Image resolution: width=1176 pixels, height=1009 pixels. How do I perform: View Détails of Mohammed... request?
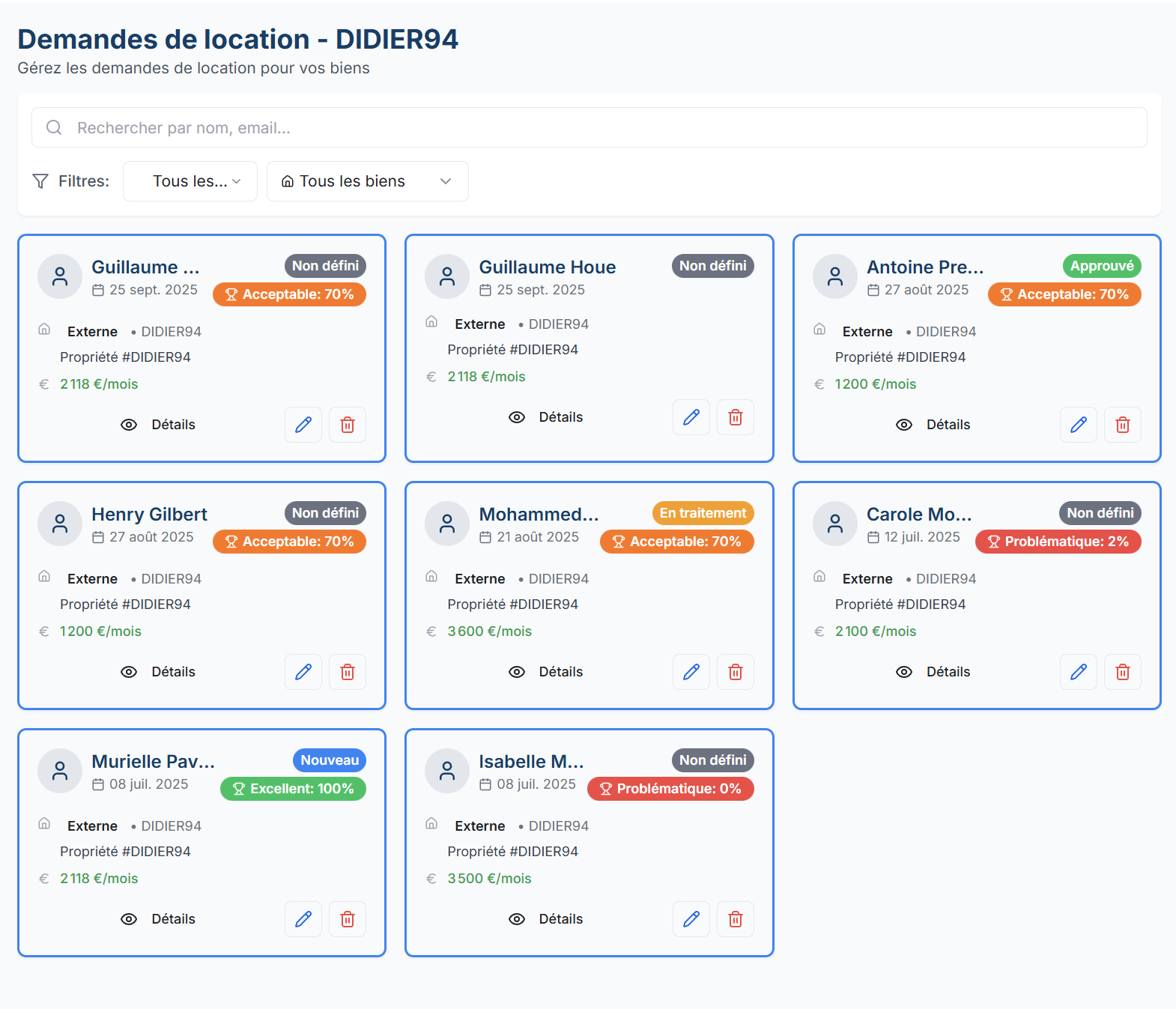pos(545,672)
